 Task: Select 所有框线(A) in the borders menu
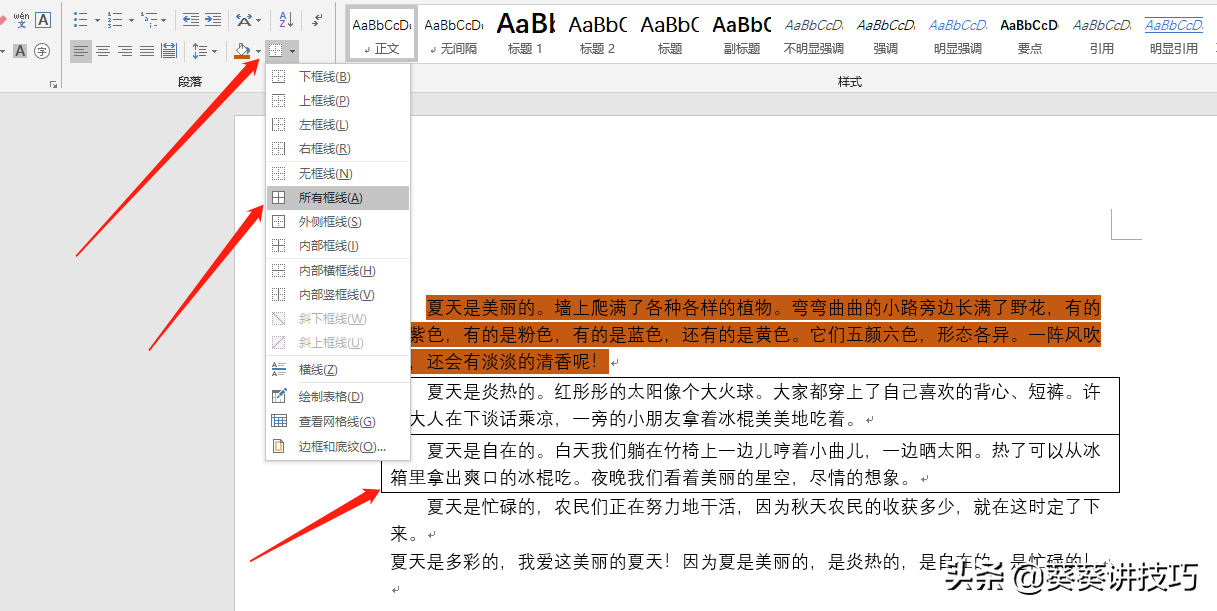[338, 198]
